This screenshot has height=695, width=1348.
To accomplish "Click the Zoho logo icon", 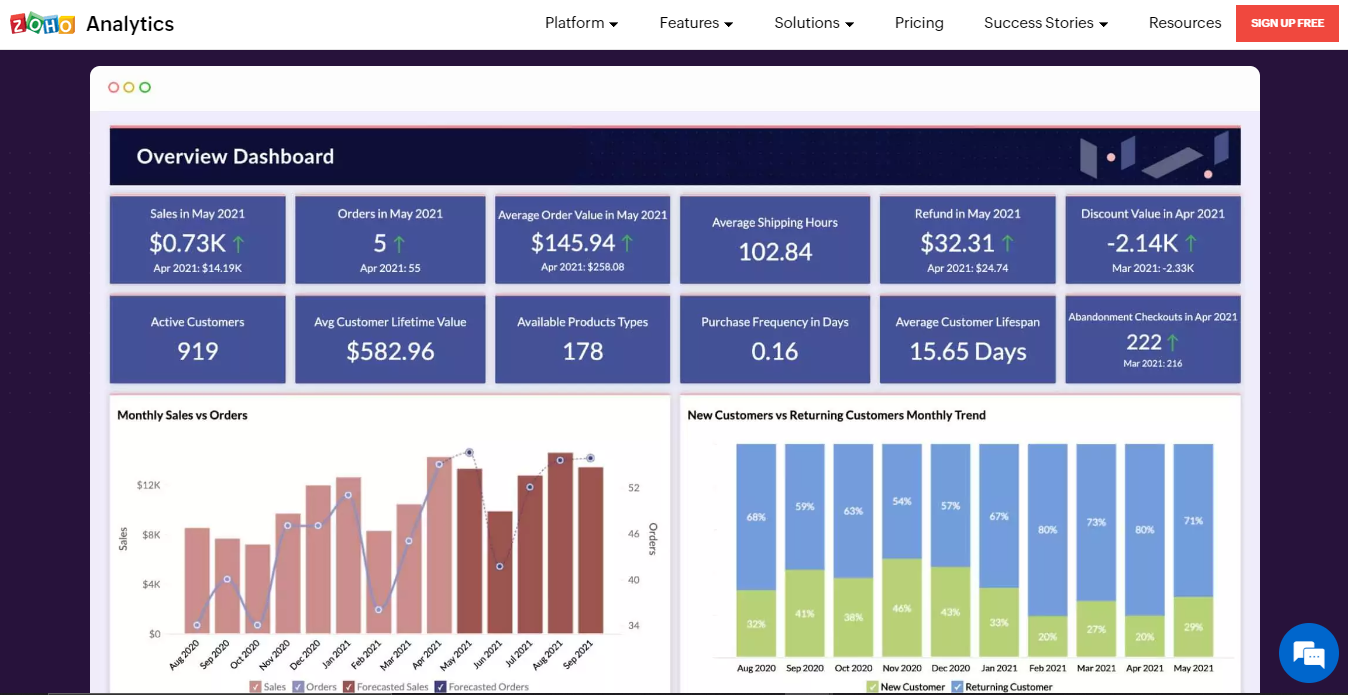I will click(x=43, y=23).
